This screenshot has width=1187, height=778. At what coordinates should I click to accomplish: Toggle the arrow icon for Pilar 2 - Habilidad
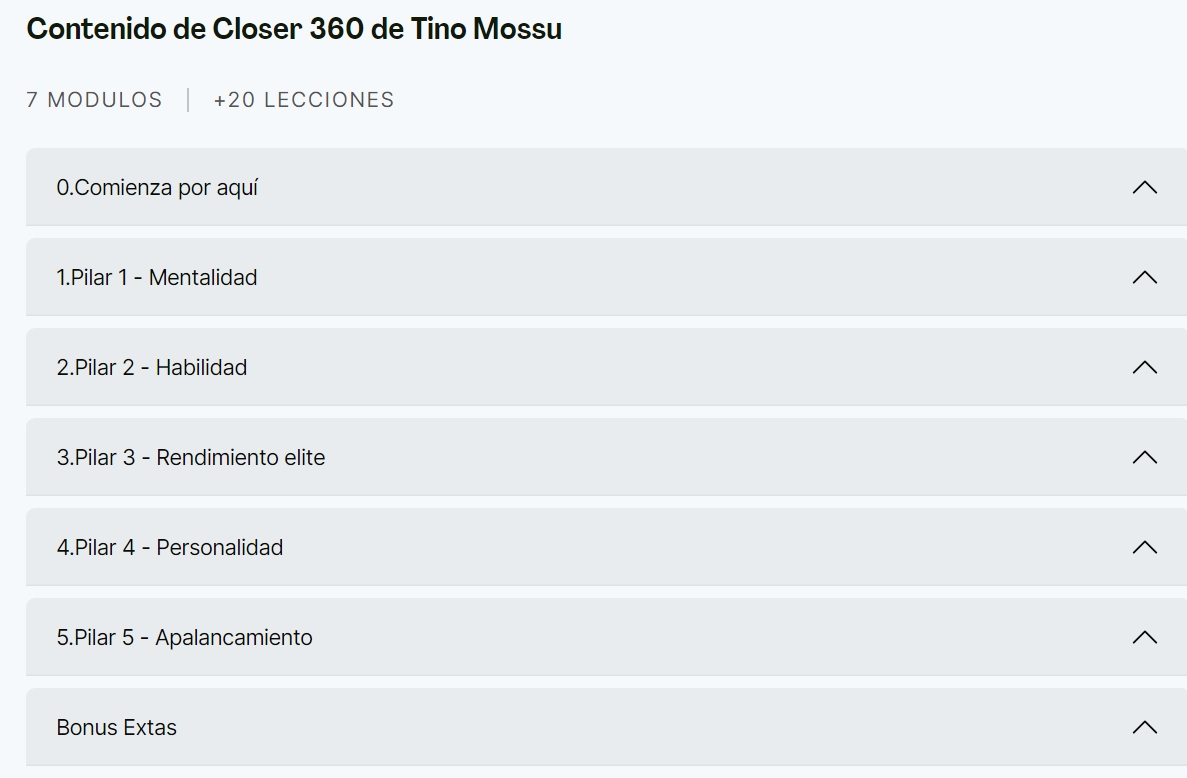(1144, 368)
